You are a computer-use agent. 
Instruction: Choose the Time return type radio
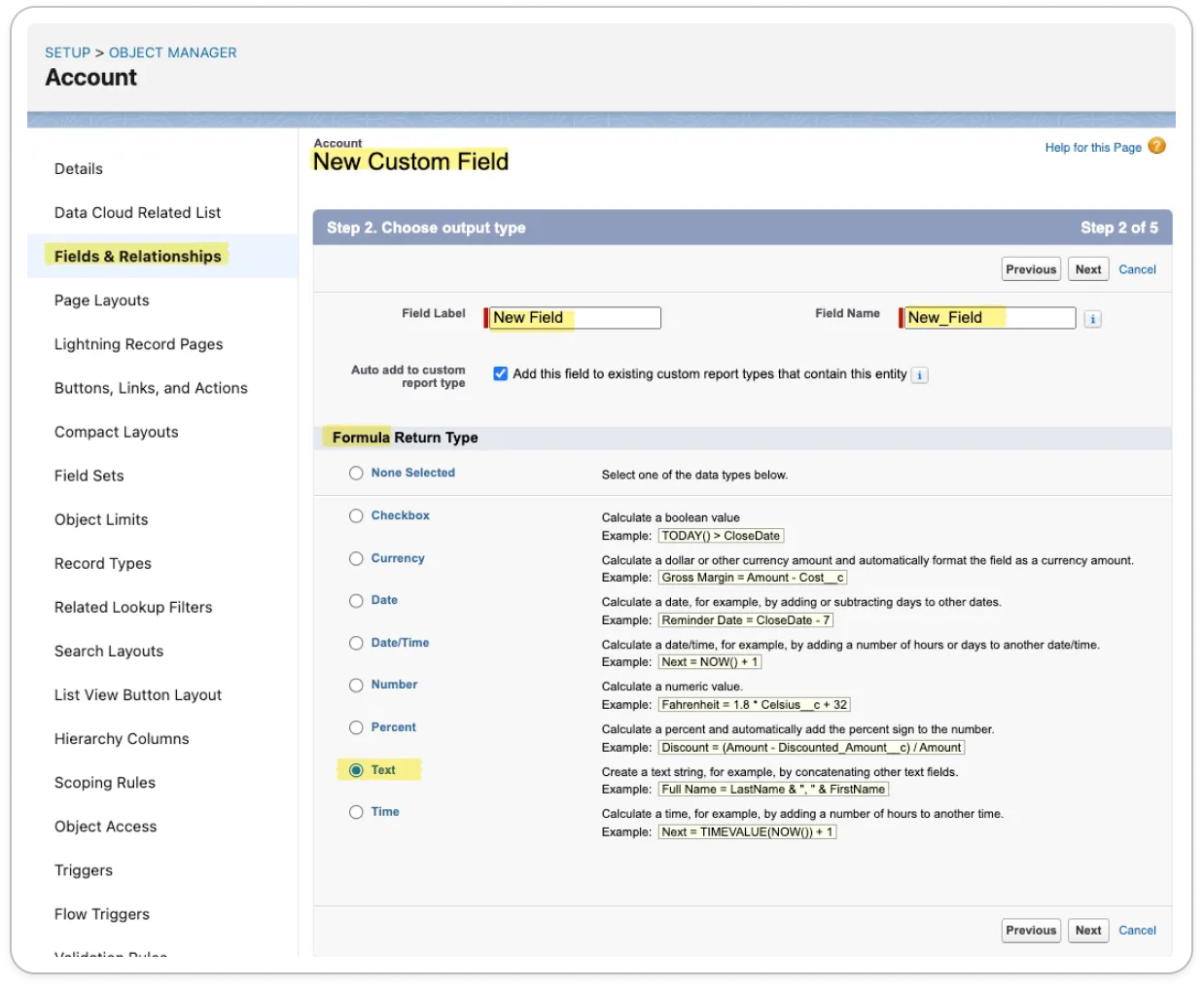tap(356, 813)
